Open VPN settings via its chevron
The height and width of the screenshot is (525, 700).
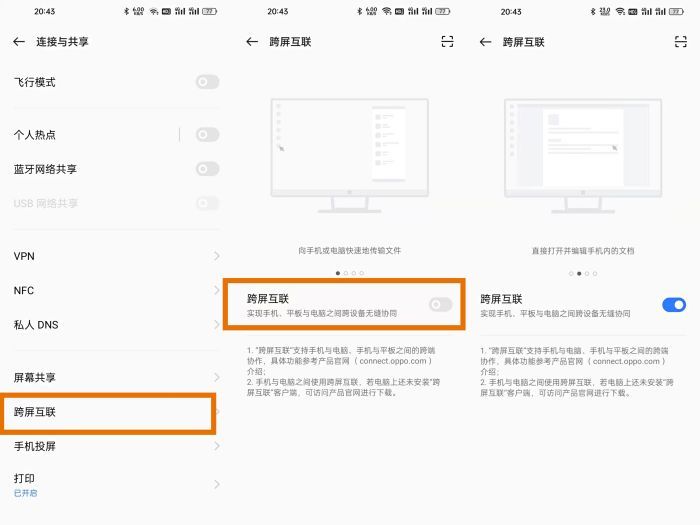[x=216, y=256]
